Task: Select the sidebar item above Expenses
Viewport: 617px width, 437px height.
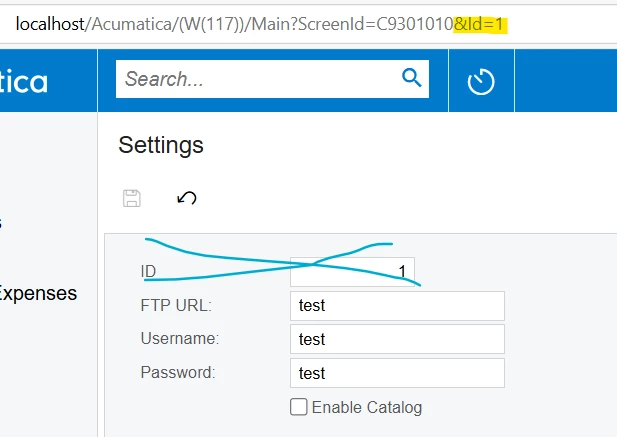Action: tap(3, 224)
